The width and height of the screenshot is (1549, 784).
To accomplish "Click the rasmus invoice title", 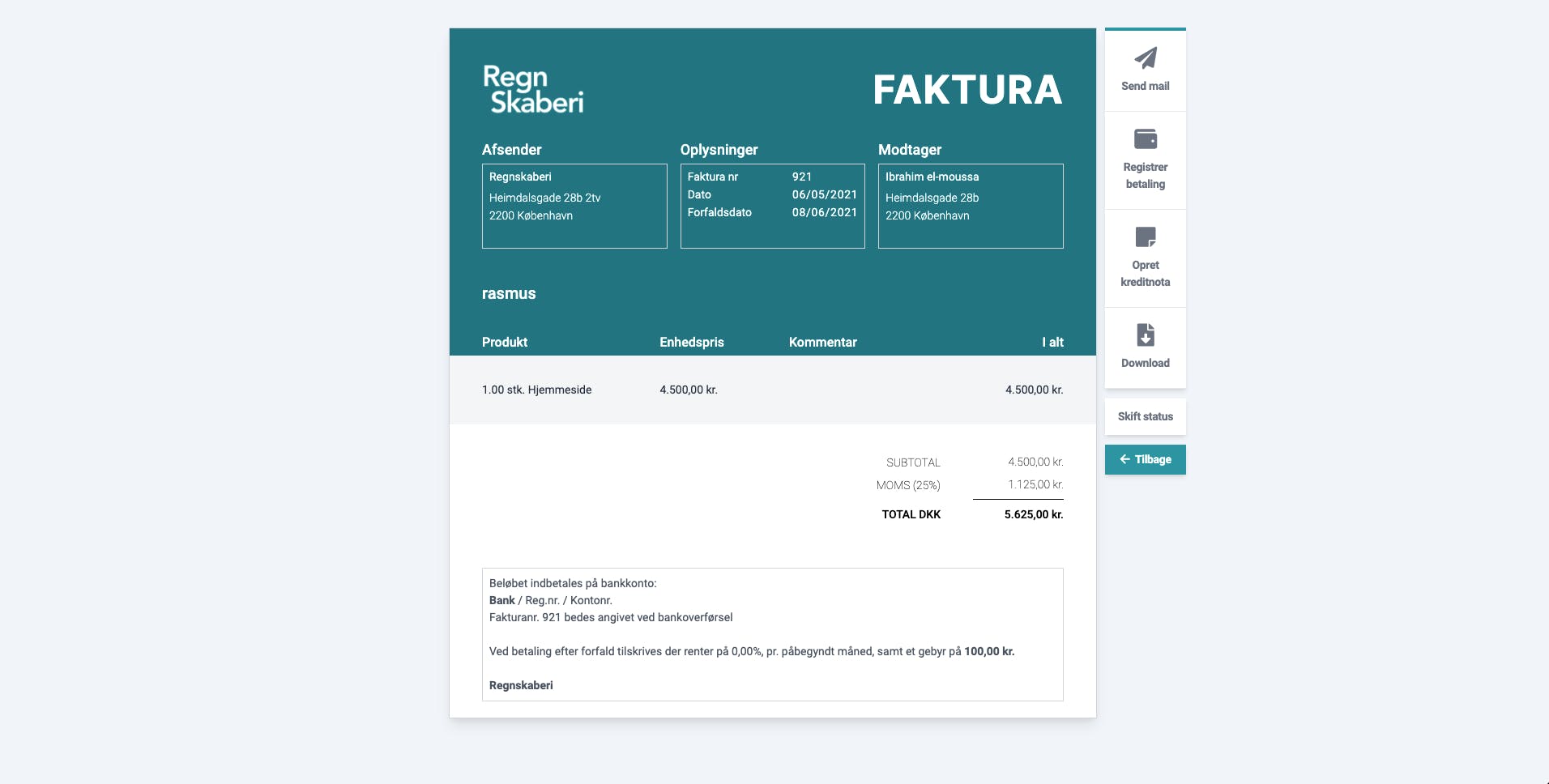I will click(x=509, y=294).
